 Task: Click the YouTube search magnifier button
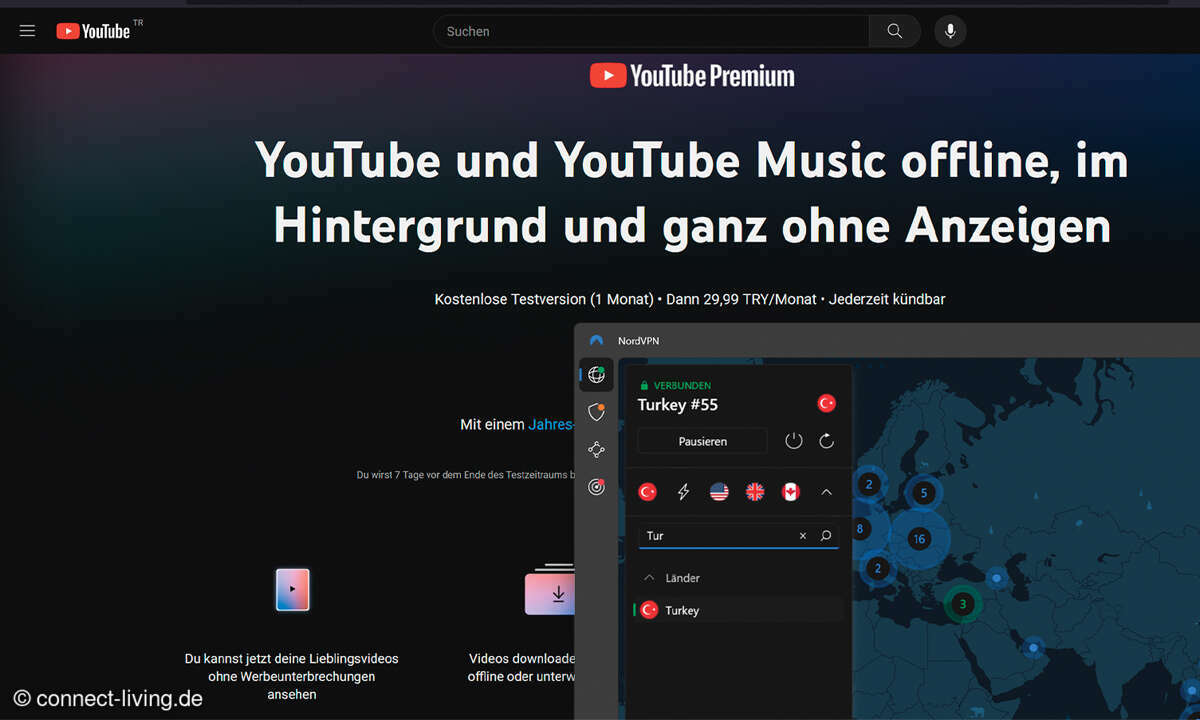point(894,31)
